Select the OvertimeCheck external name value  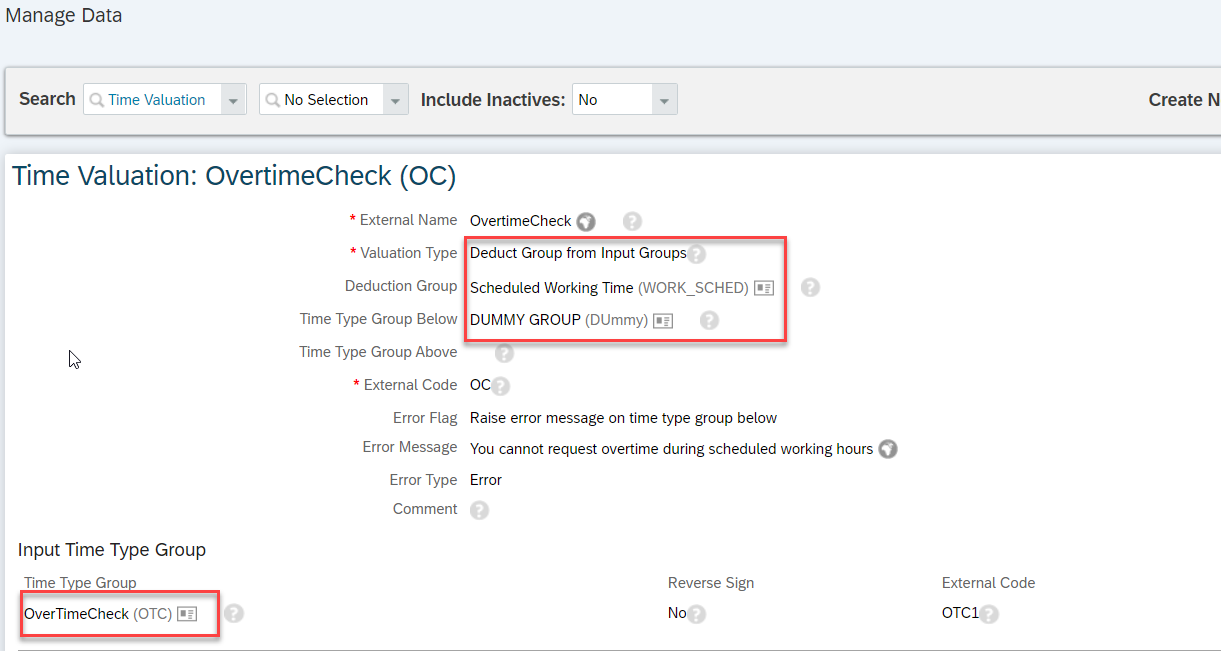[521, 221]
